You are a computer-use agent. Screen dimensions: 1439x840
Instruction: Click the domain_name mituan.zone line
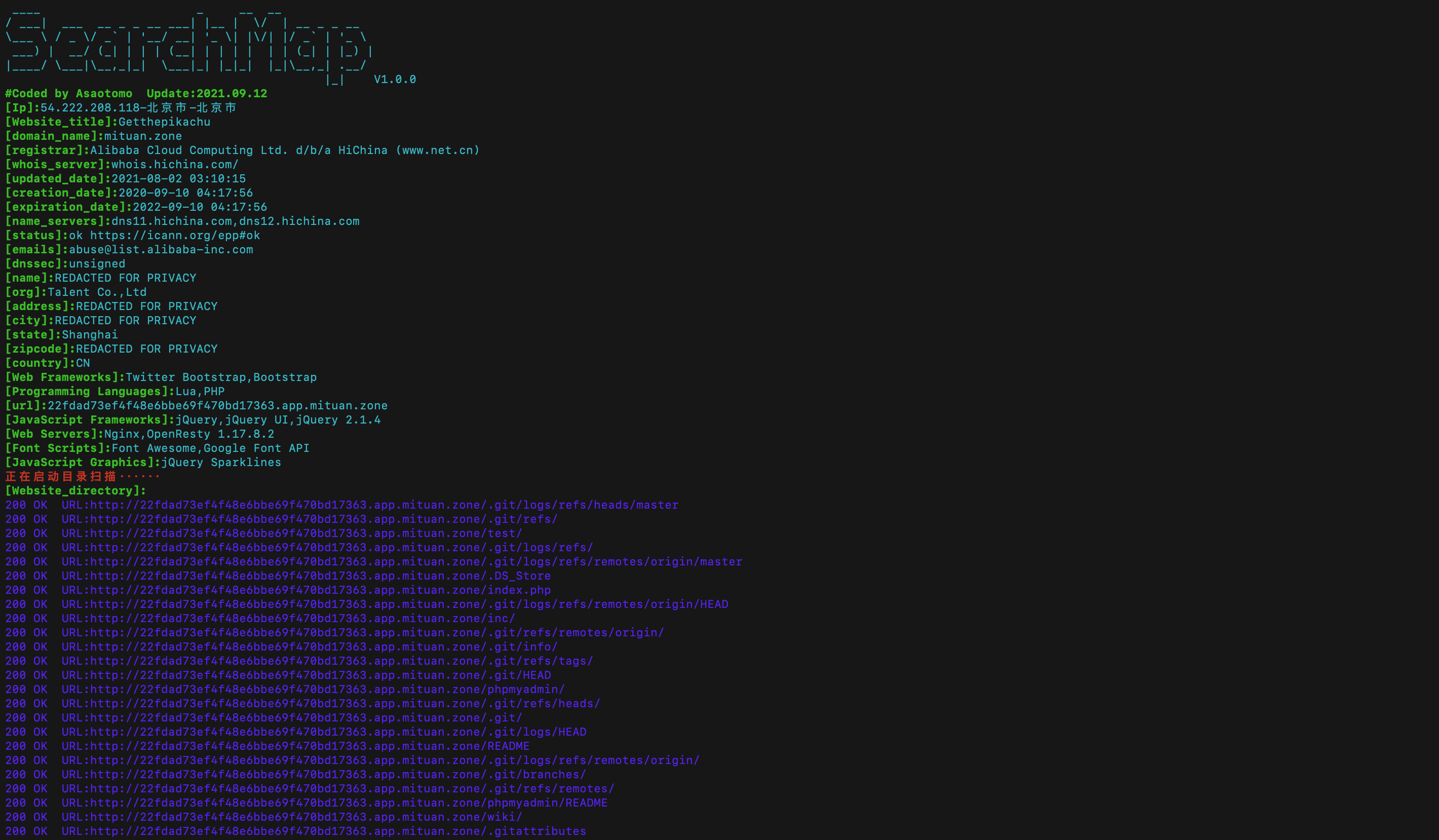(94, 136)
